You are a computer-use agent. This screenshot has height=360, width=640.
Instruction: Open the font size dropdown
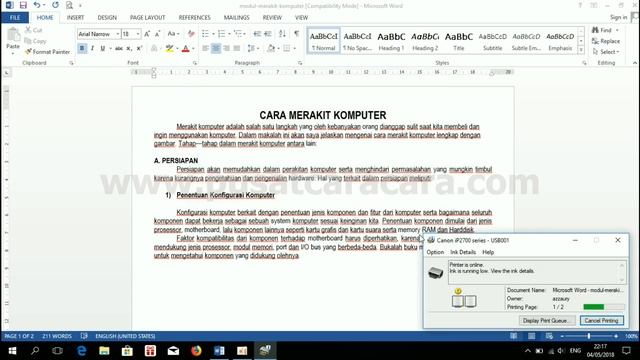138,34
